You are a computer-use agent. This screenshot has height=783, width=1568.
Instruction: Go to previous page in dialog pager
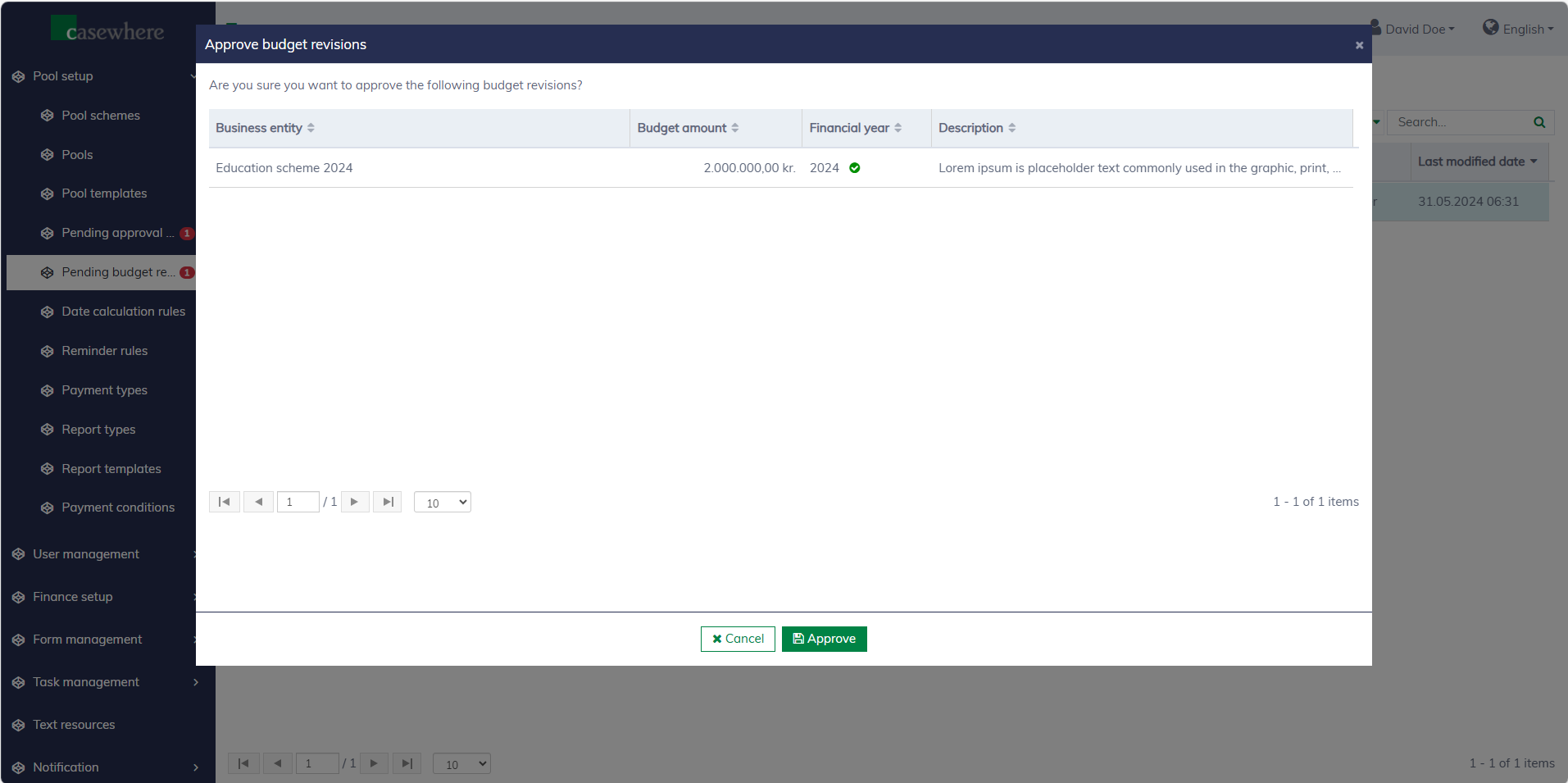[258, 502]
